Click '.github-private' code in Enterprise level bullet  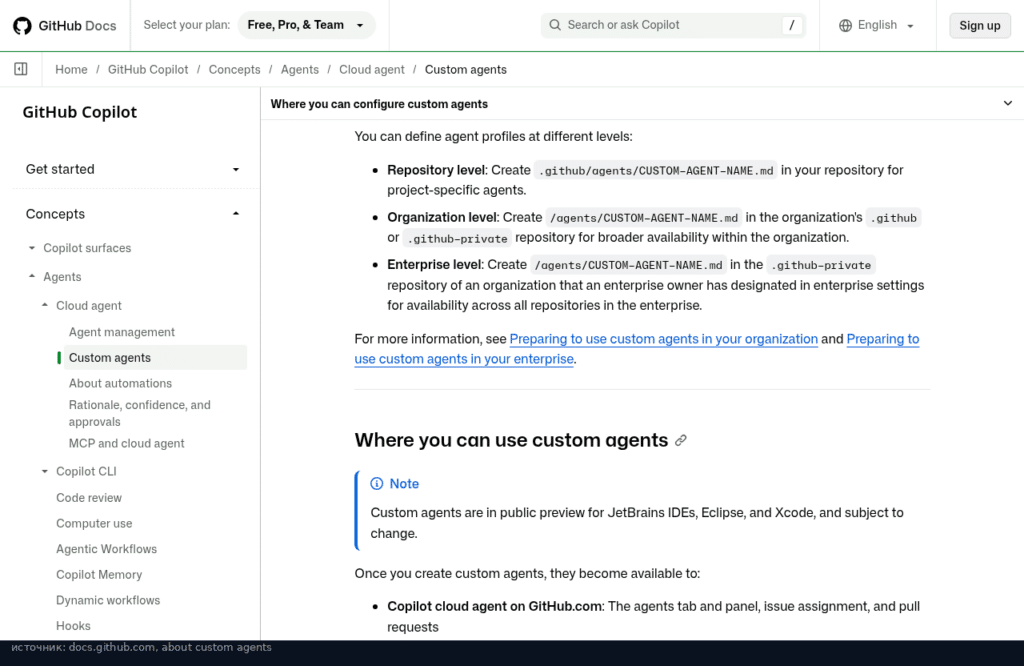point(821,265)
